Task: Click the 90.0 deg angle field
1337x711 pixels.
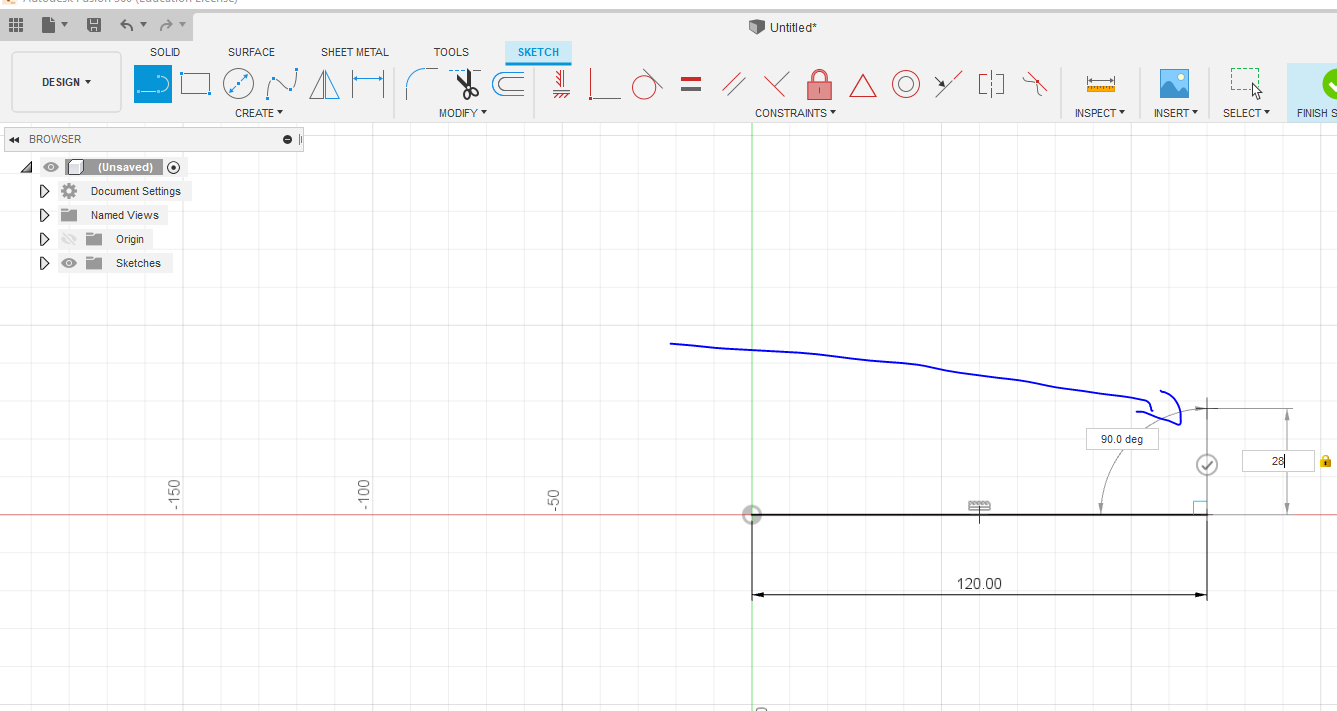Action: point(1122,439)
